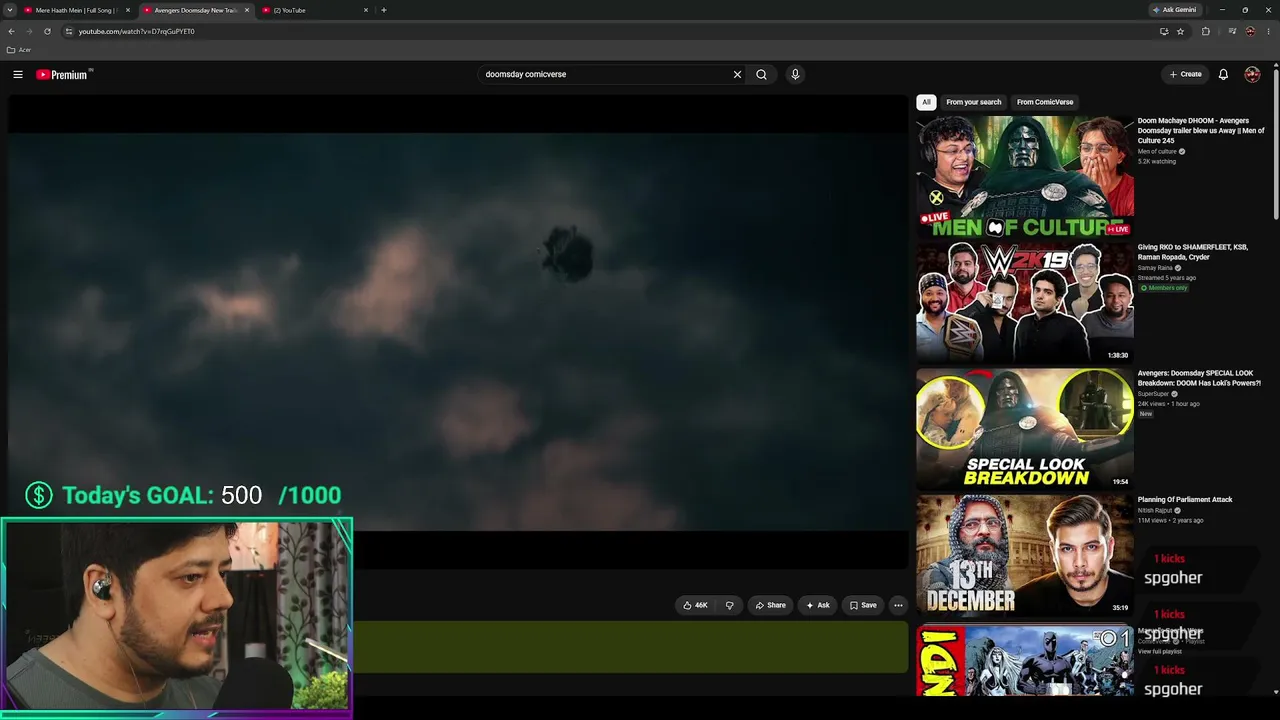
Task: Click the video player area
Action: point(458,332)
